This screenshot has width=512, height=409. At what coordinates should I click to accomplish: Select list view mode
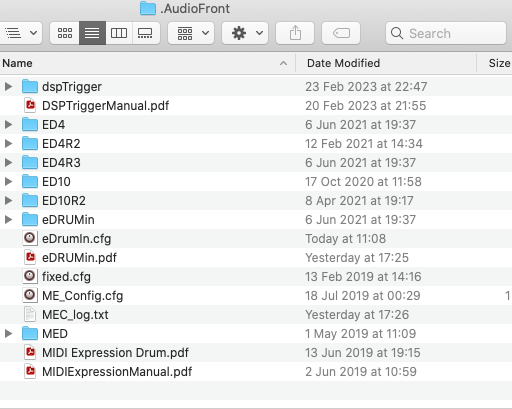[92, 33]
